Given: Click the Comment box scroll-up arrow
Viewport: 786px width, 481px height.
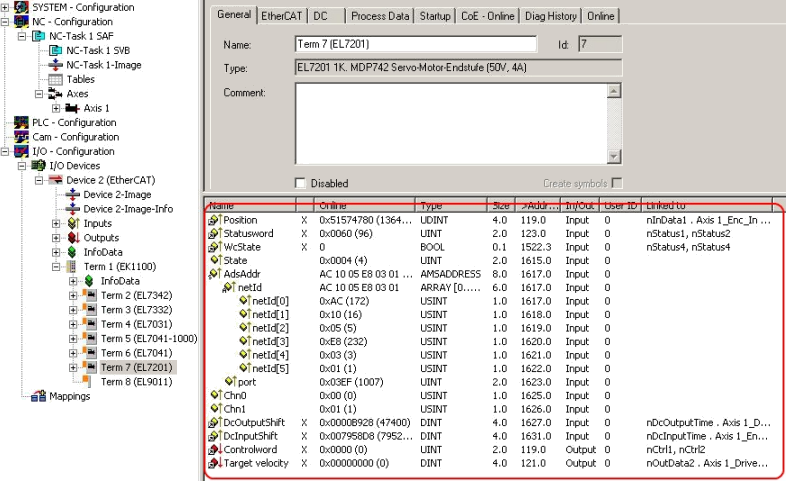Looking at the screenshot, I should (614, 91).
